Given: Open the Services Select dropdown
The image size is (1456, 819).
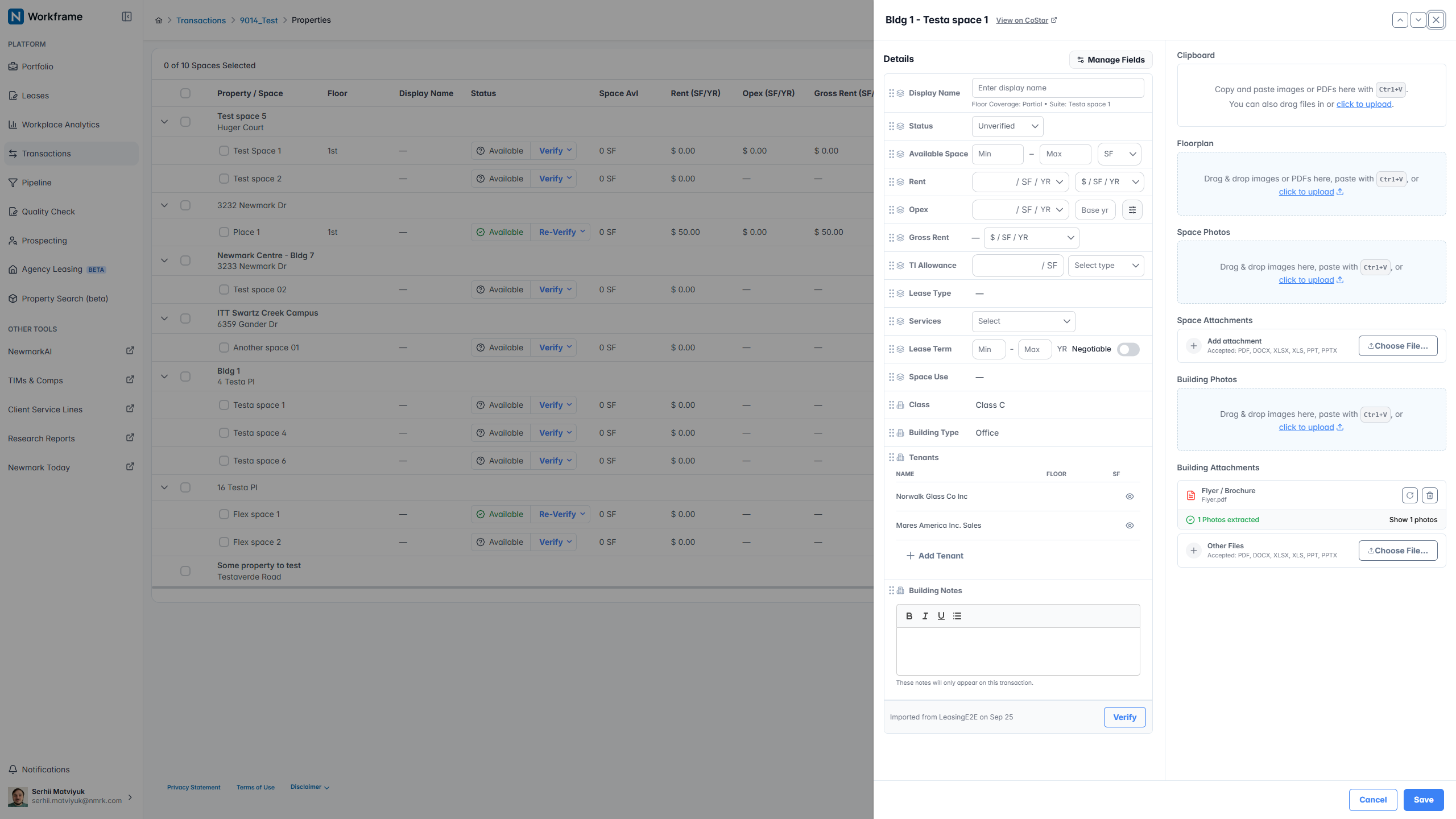Looking at the screenshot, I should 1023,321.
